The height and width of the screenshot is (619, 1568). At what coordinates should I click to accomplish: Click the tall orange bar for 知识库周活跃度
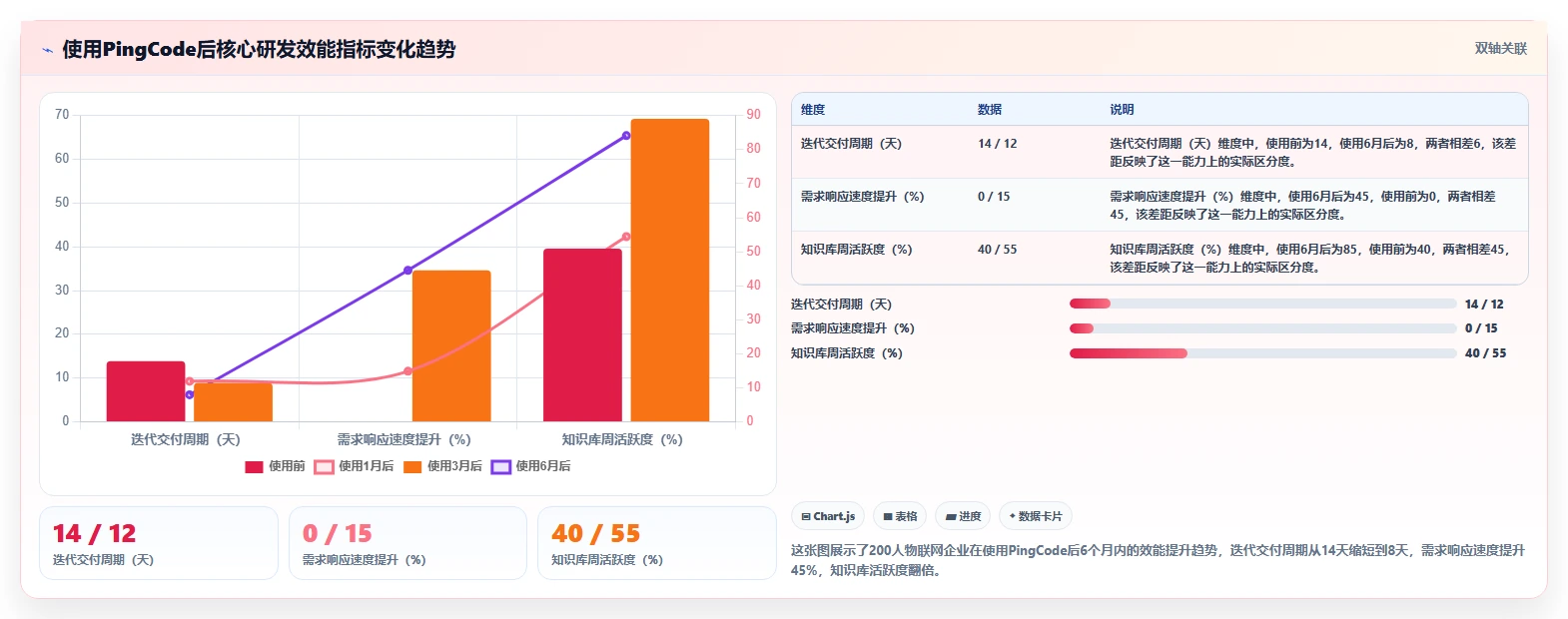(x=670, y=270)
